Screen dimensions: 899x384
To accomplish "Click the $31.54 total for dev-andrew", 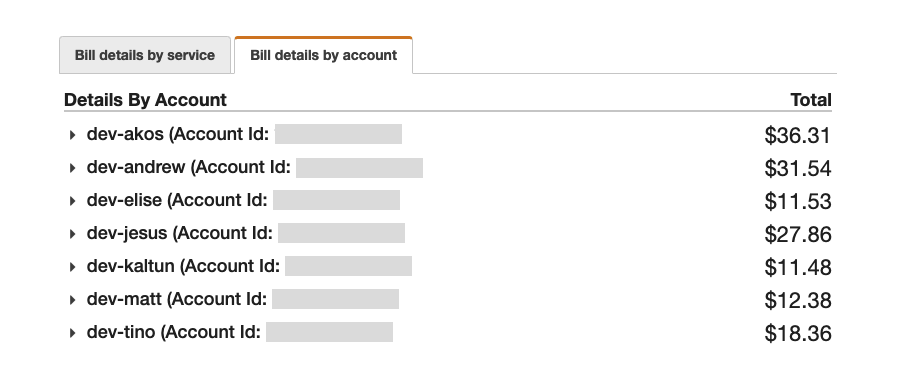I will pos(798,169).
